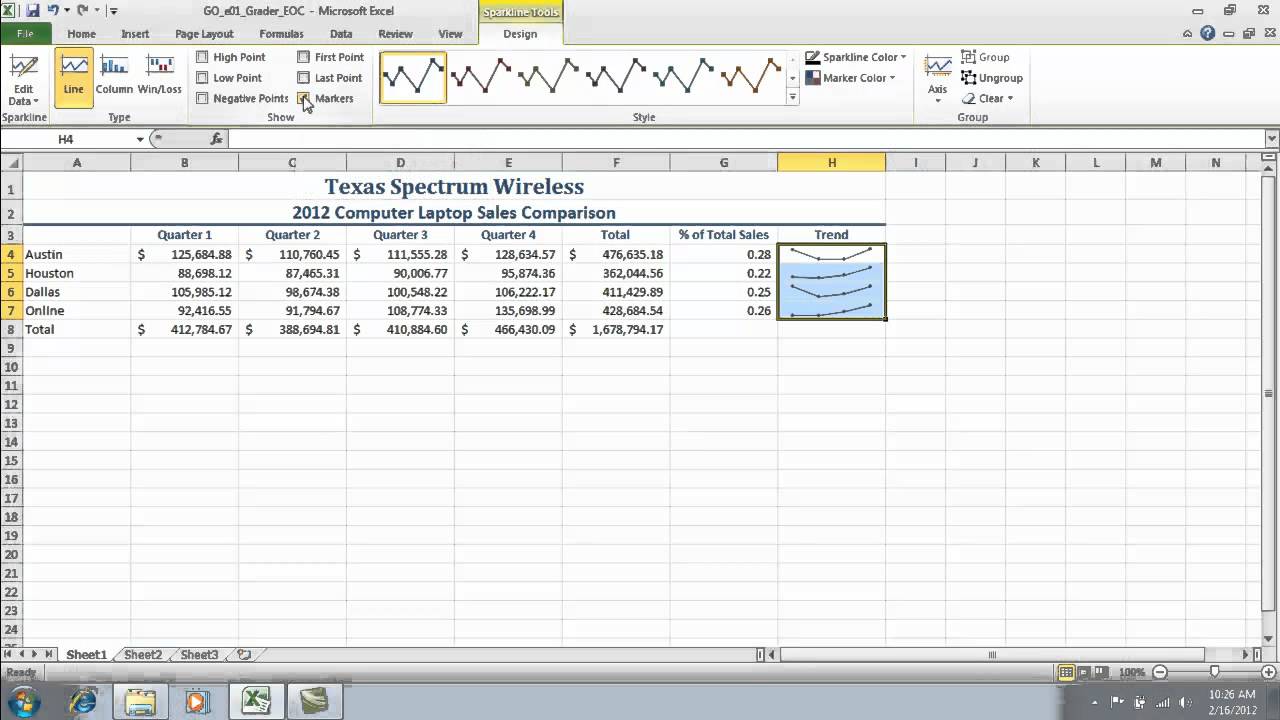Open the File tab

25,33
